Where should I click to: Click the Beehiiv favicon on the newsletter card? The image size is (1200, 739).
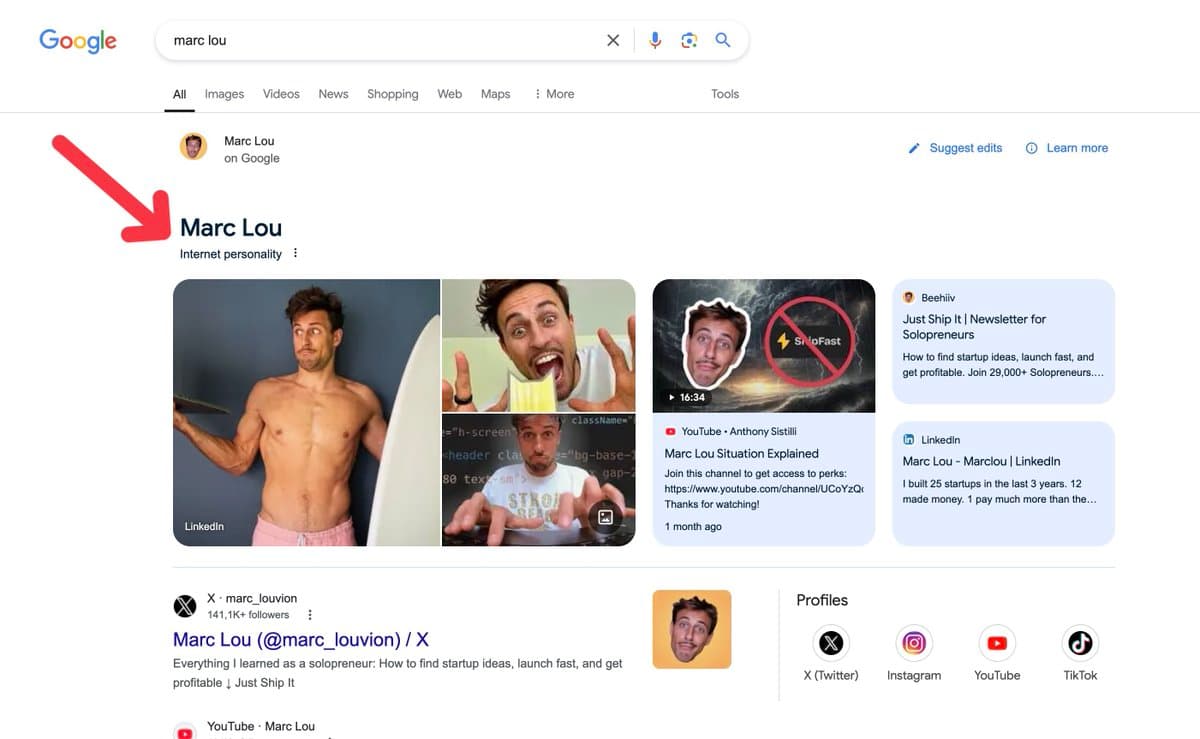click(909, 298)
